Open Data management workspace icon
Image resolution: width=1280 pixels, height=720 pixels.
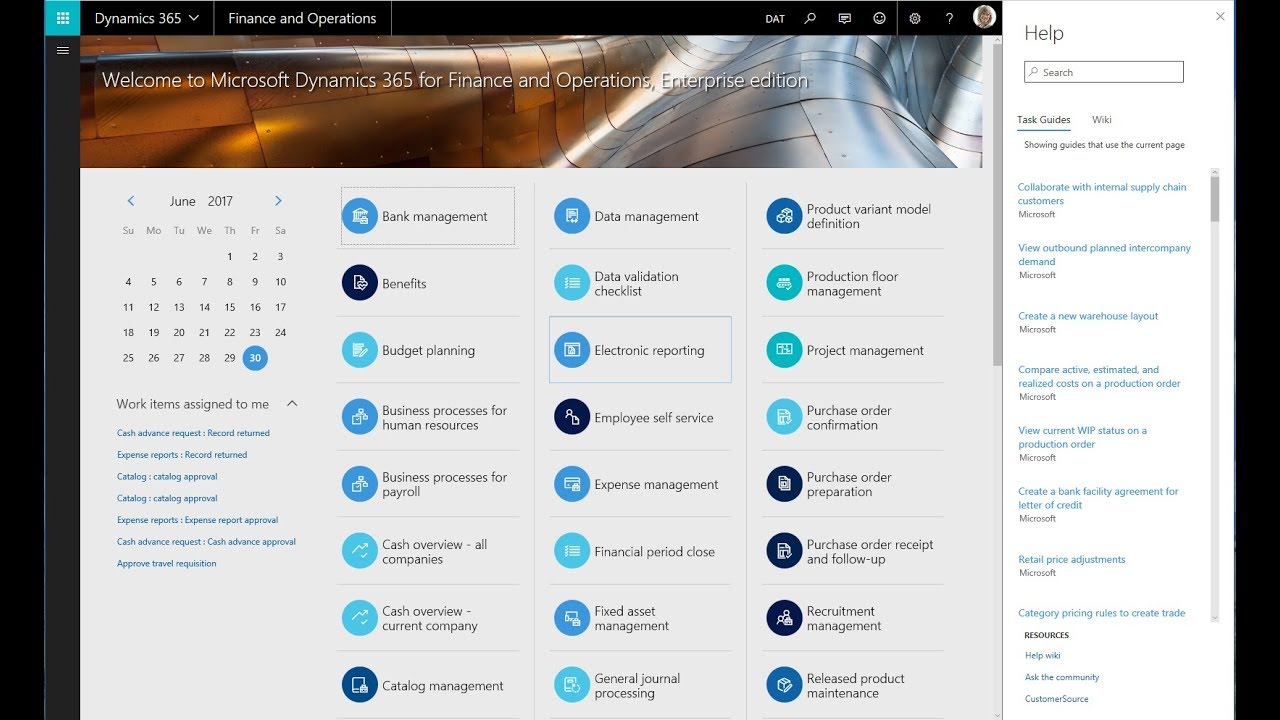point(572,216)
